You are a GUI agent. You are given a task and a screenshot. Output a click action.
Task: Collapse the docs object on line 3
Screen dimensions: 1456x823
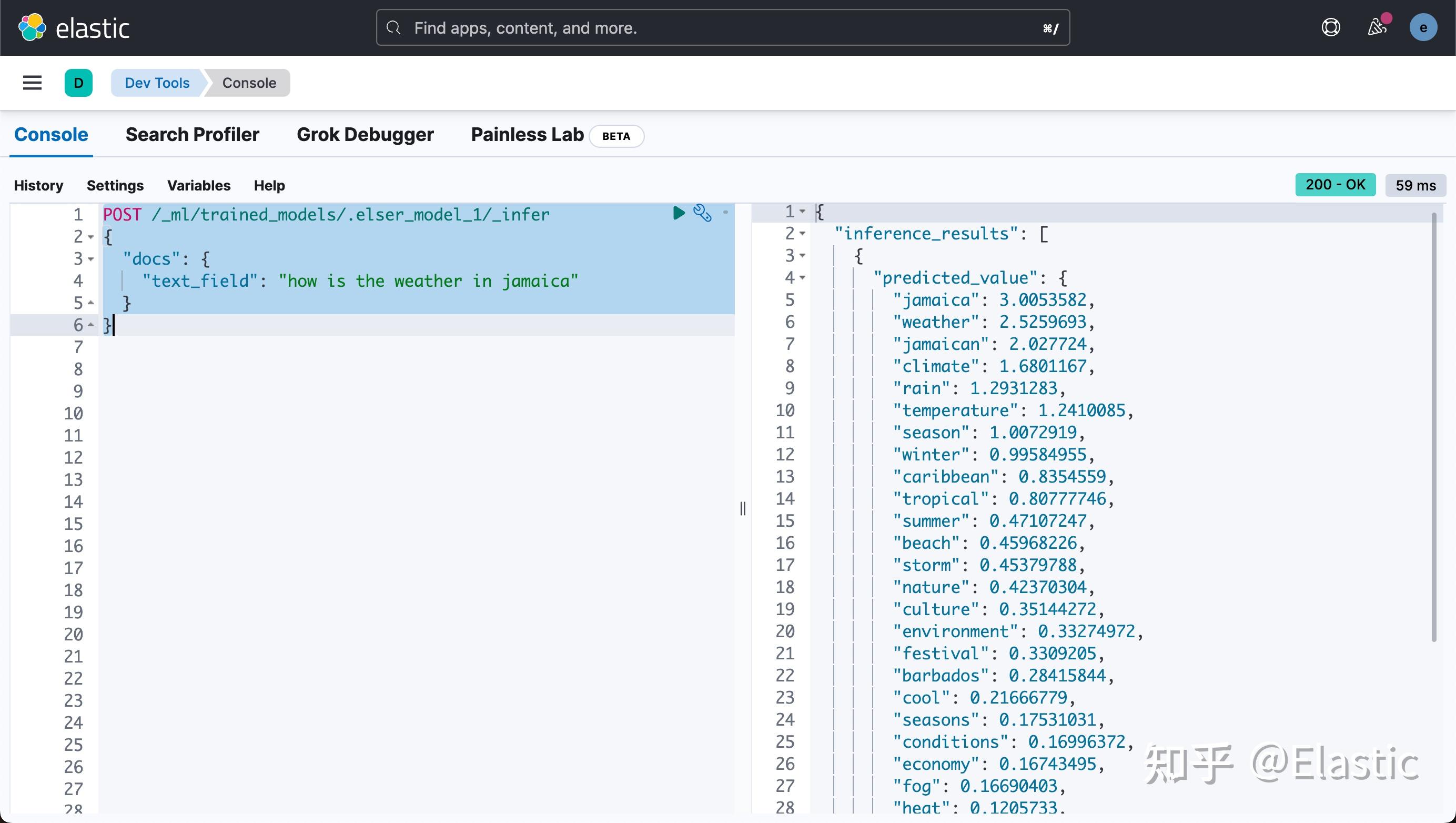click(x=92, y=259)
